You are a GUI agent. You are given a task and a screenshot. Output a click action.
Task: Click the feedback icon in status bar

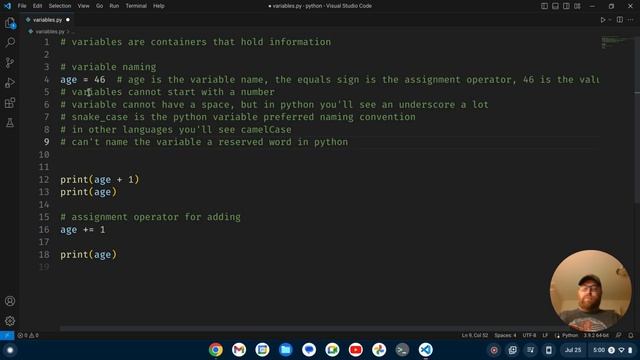[x=619, y=335]
